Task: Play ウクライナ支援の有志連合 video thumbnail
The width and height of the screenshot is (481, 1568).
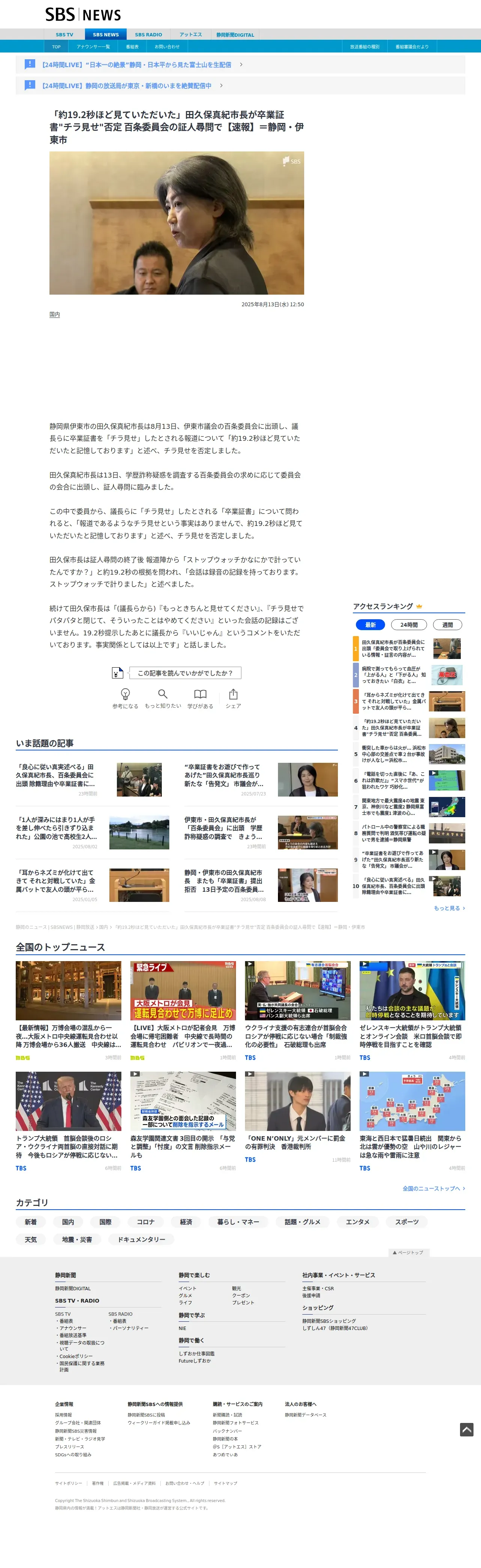Action: pos(297,990)
